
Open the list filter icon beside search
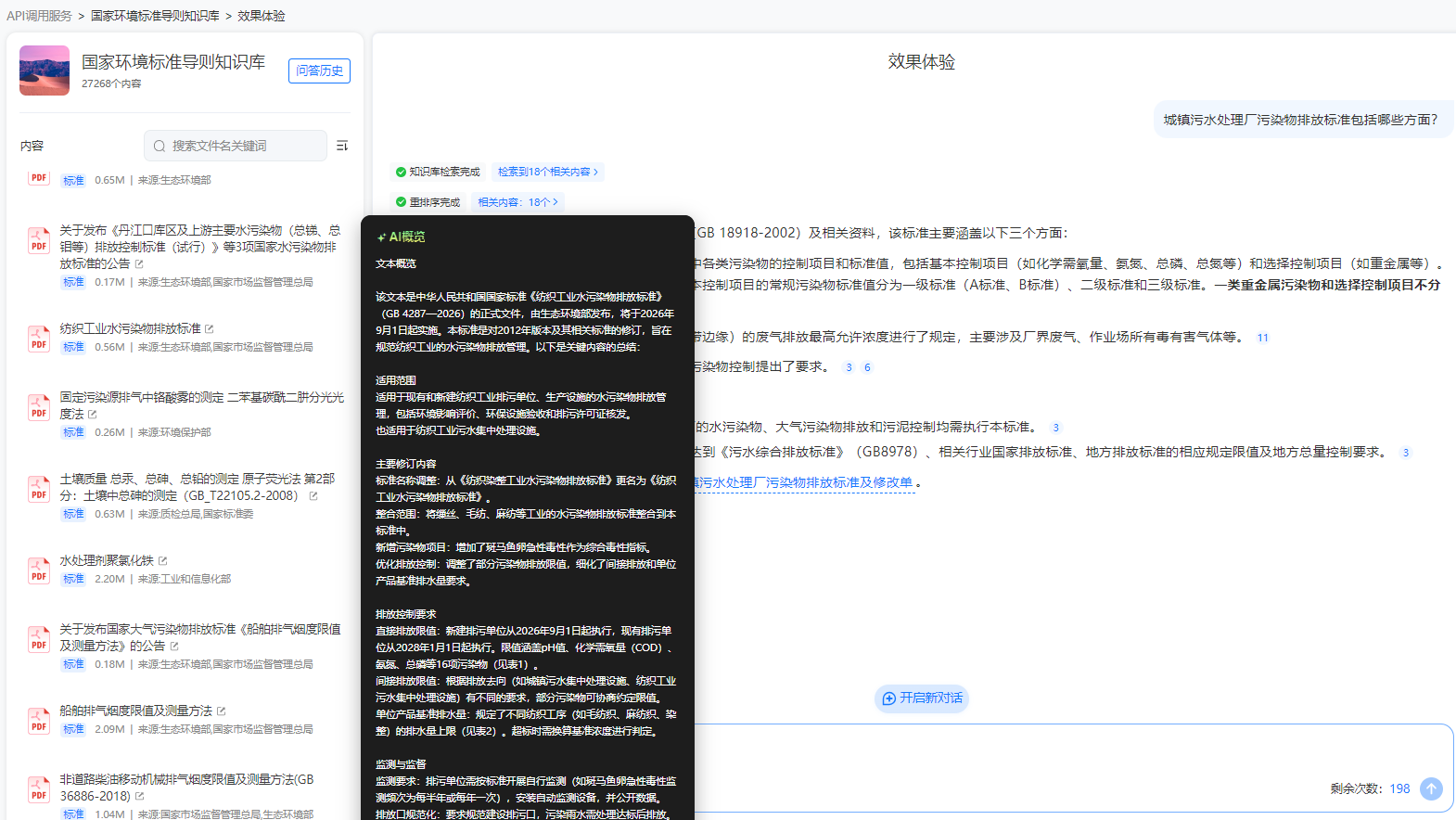(342, 146)
